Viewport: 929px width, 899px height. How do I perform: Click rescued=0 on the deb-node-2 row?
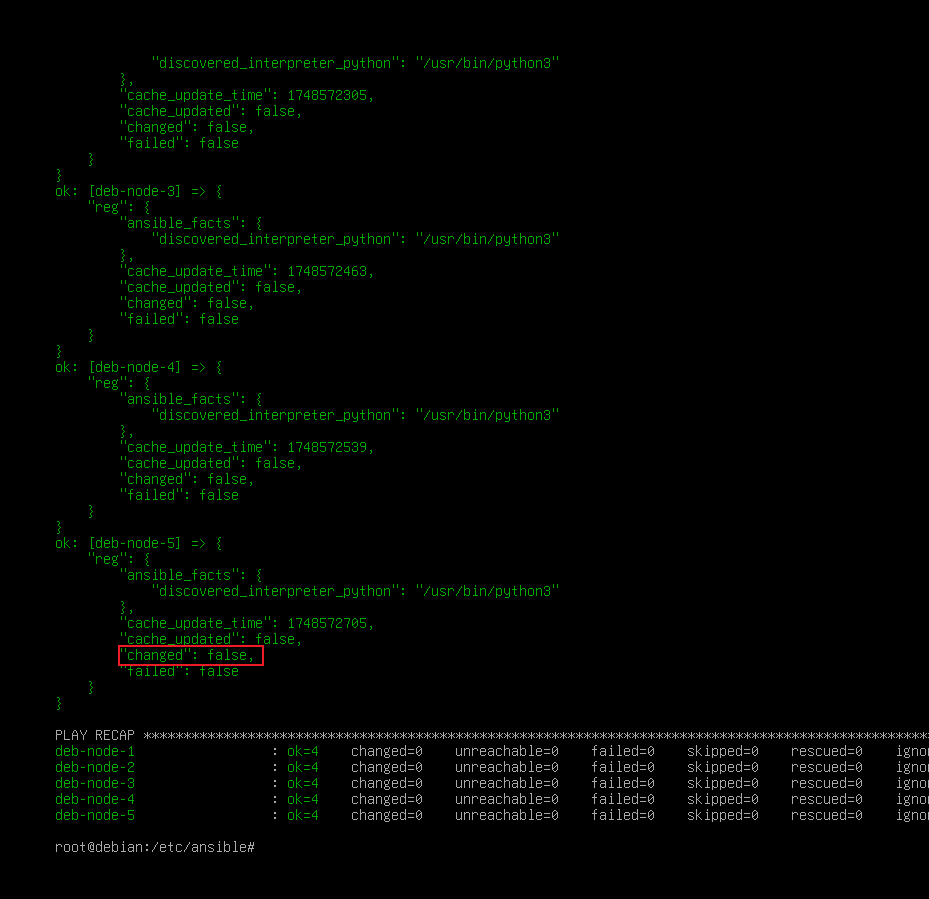pos(827,767)
